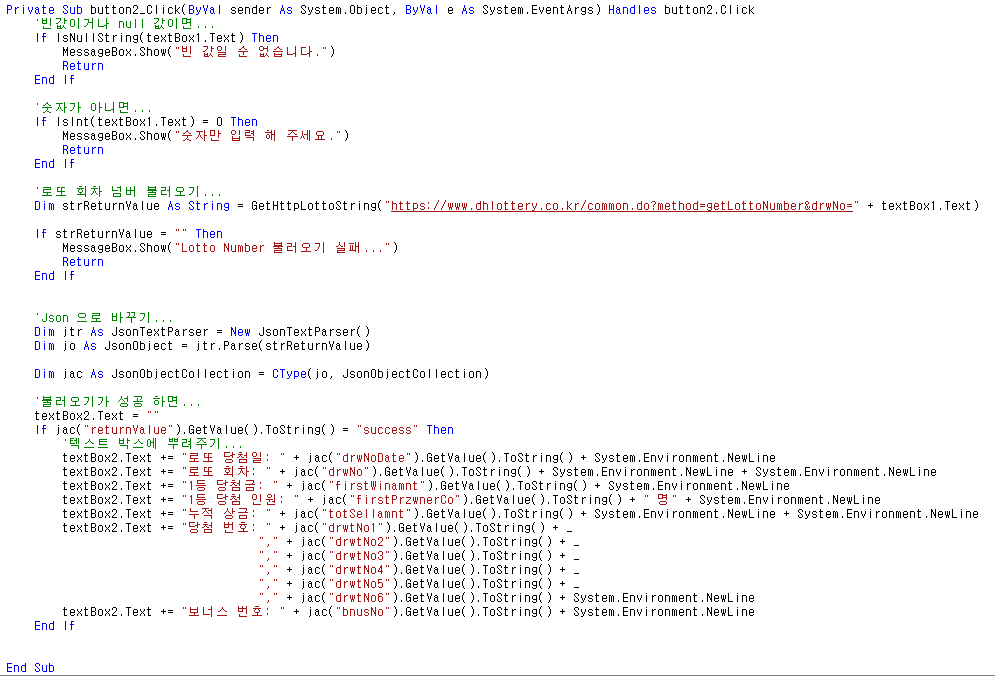Click the string "당첨 번호: "
Viewport: 995px width, 676px height.
227,527
